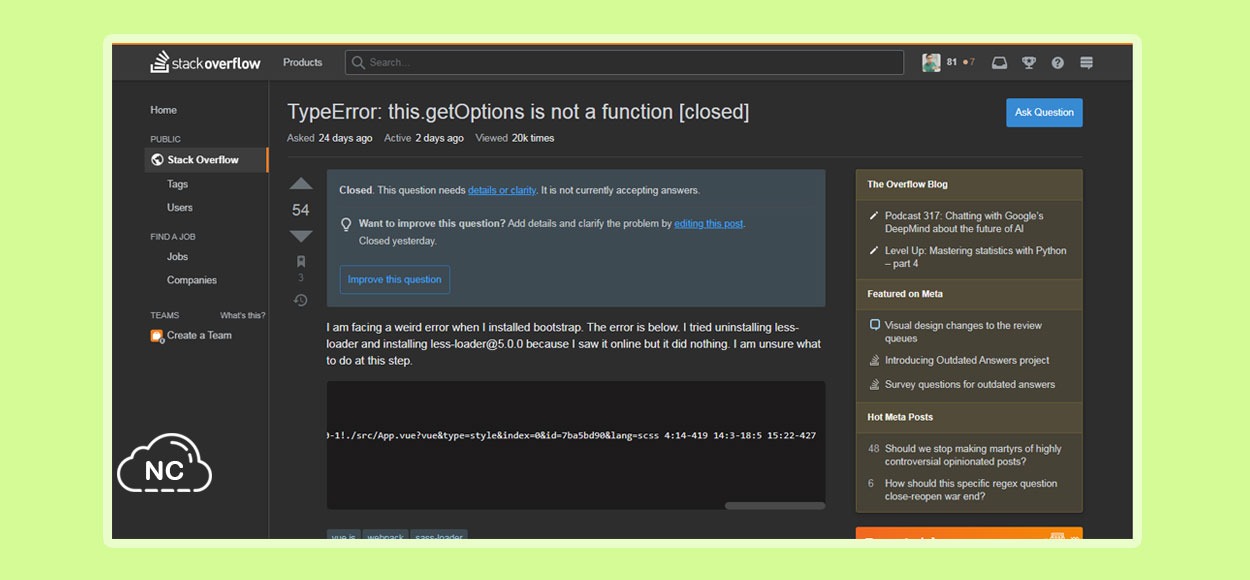This screenshot has width=1250, height=580.
Task: Click the search magnifier icon
Action: click(358, 62)
